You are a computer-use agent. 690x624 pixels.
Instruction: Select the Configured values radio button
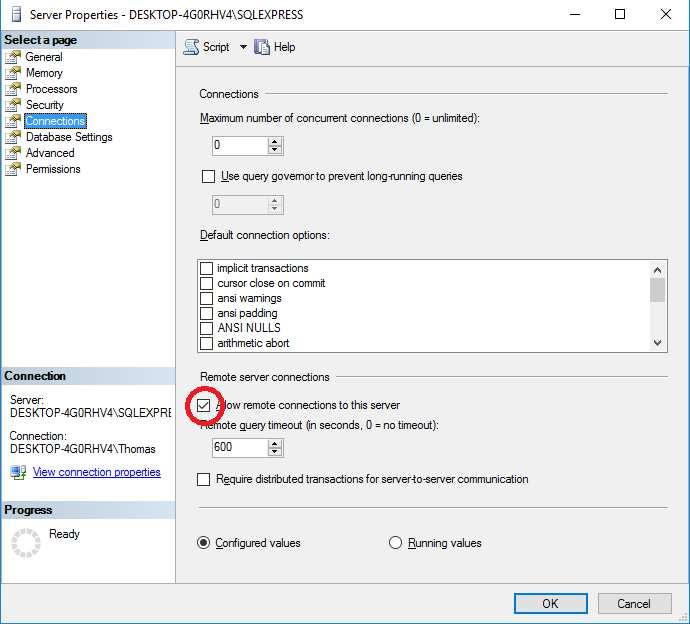(203, 543)
